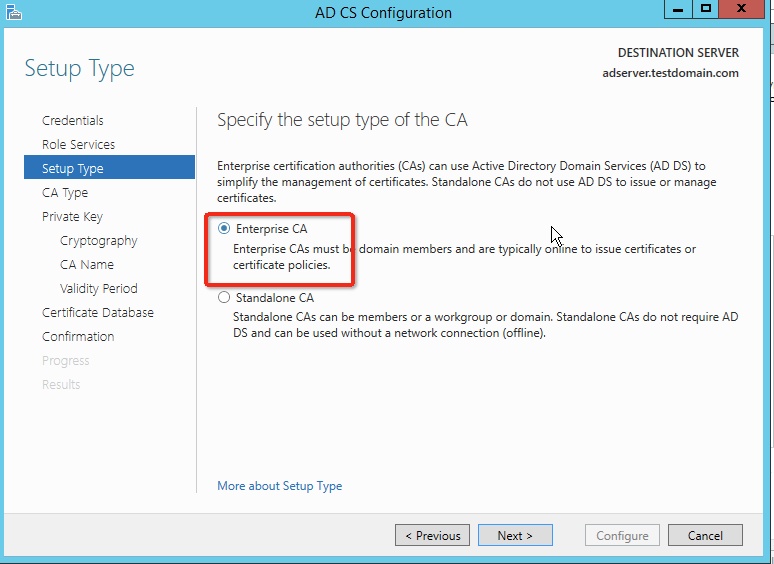Jump to Certificate Database step
This screenshot has height=564, width=774.
pos(98,312)
